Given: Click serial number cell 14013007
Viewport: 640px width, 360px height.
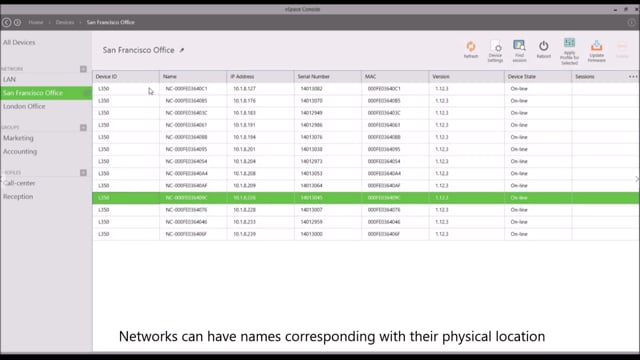Looking at the screenshot, I should coord(311,210).
